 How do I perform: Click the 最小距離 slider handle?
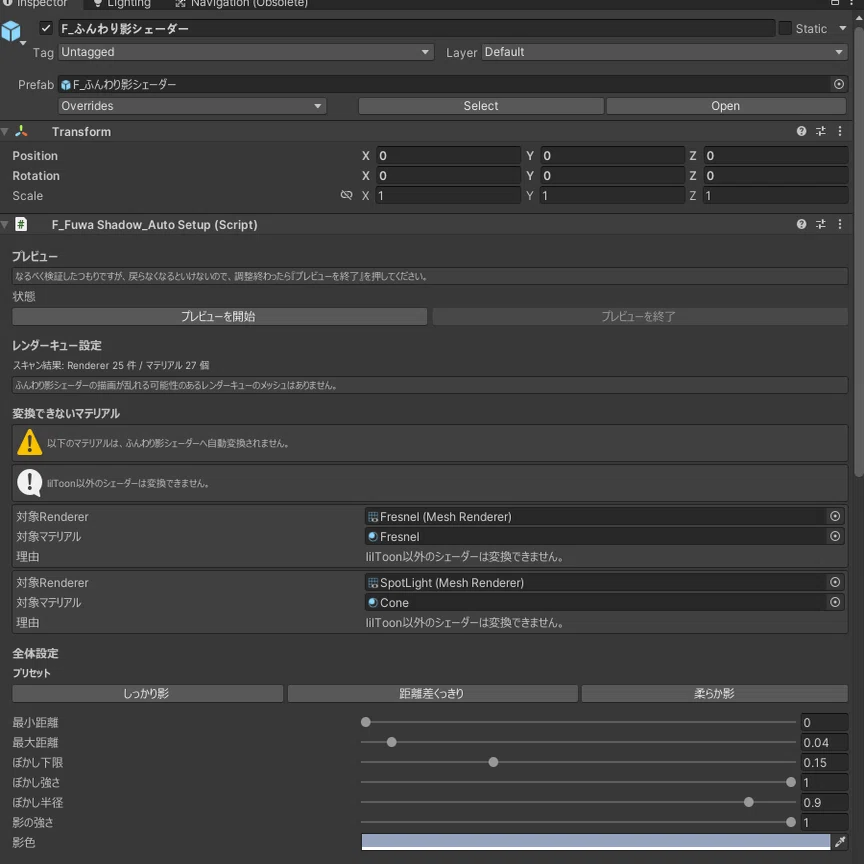pyautogui.click(x=365, y=722)
